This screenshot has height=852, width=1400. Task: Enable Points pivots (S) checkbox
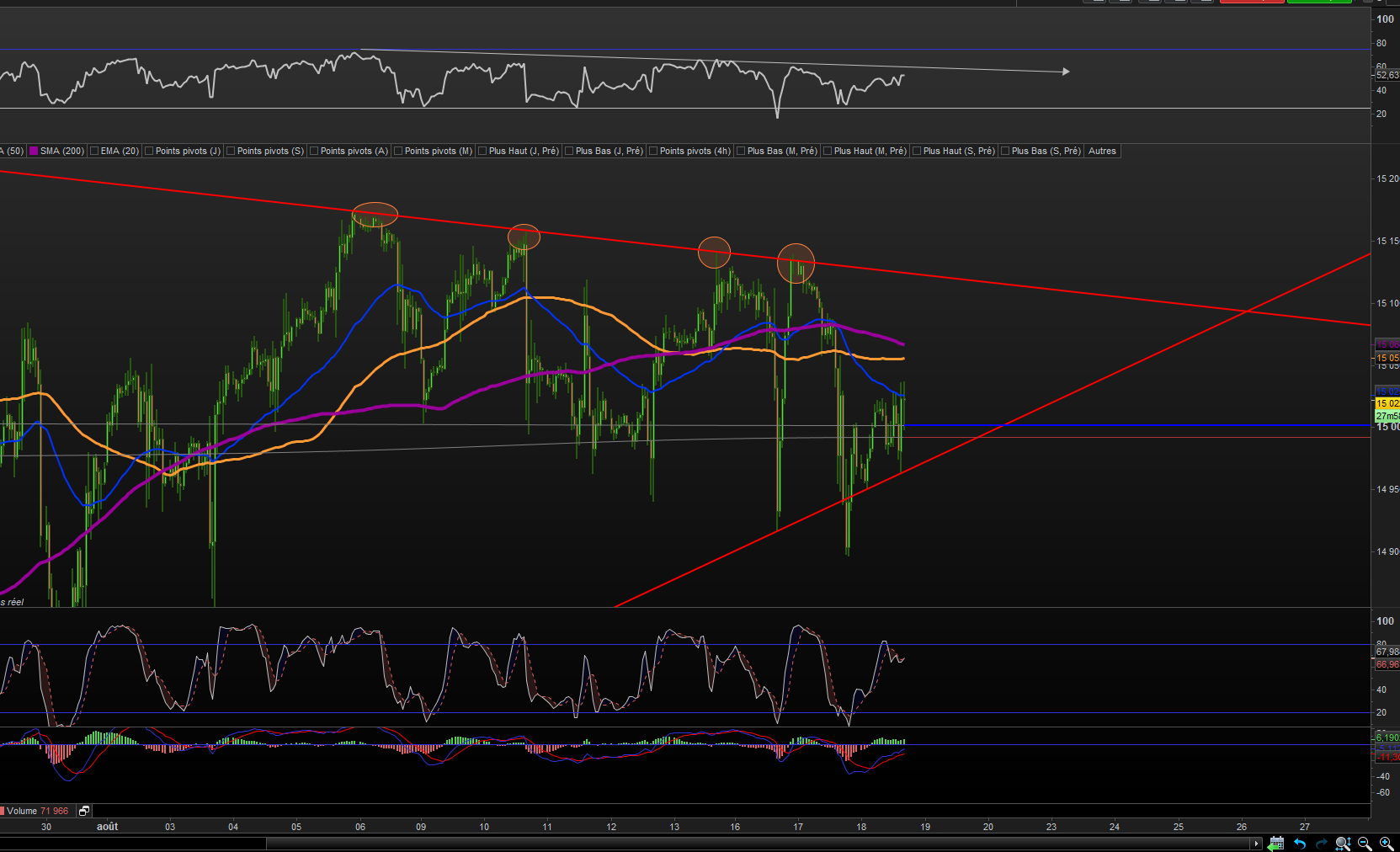(231, 152)
